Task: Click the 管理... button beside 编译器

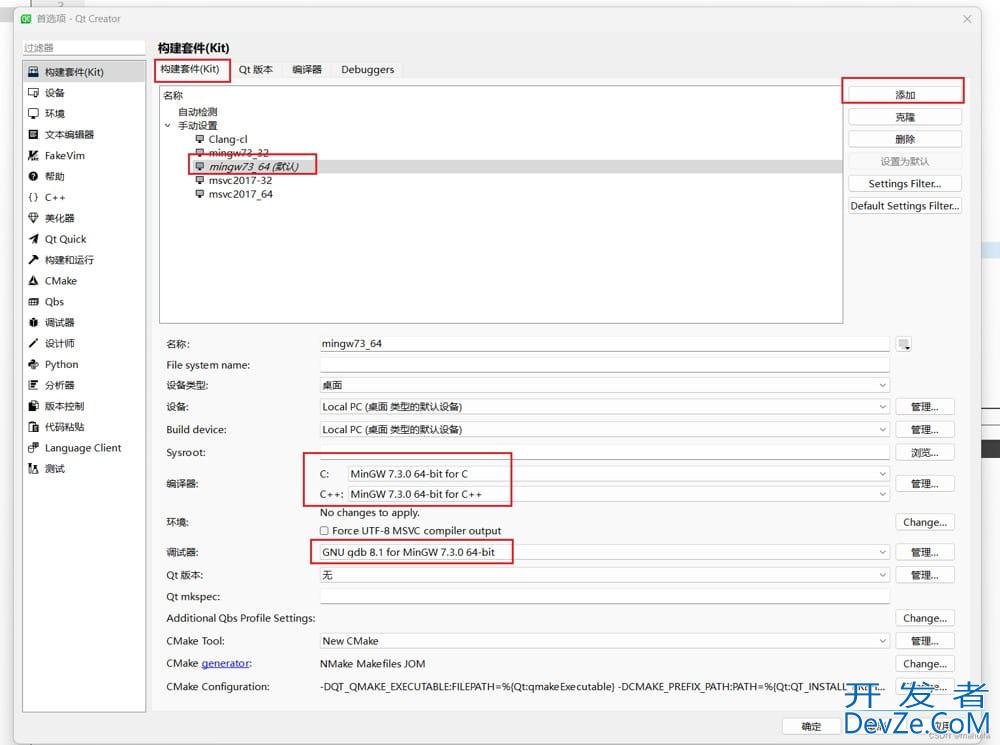Action: pos(925,484)
